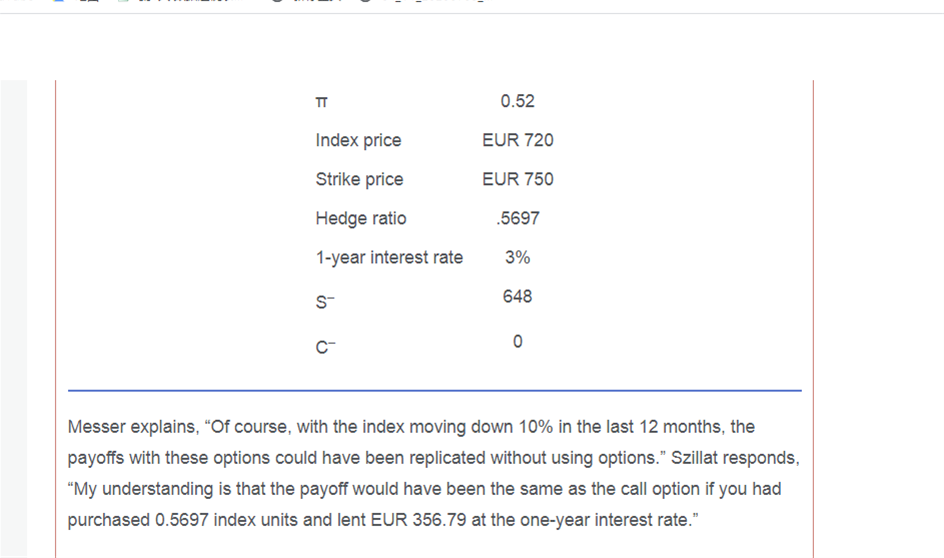Select the 'EUR 750' strike value
This screenshot has height=558, width=944.
[517, 179]
